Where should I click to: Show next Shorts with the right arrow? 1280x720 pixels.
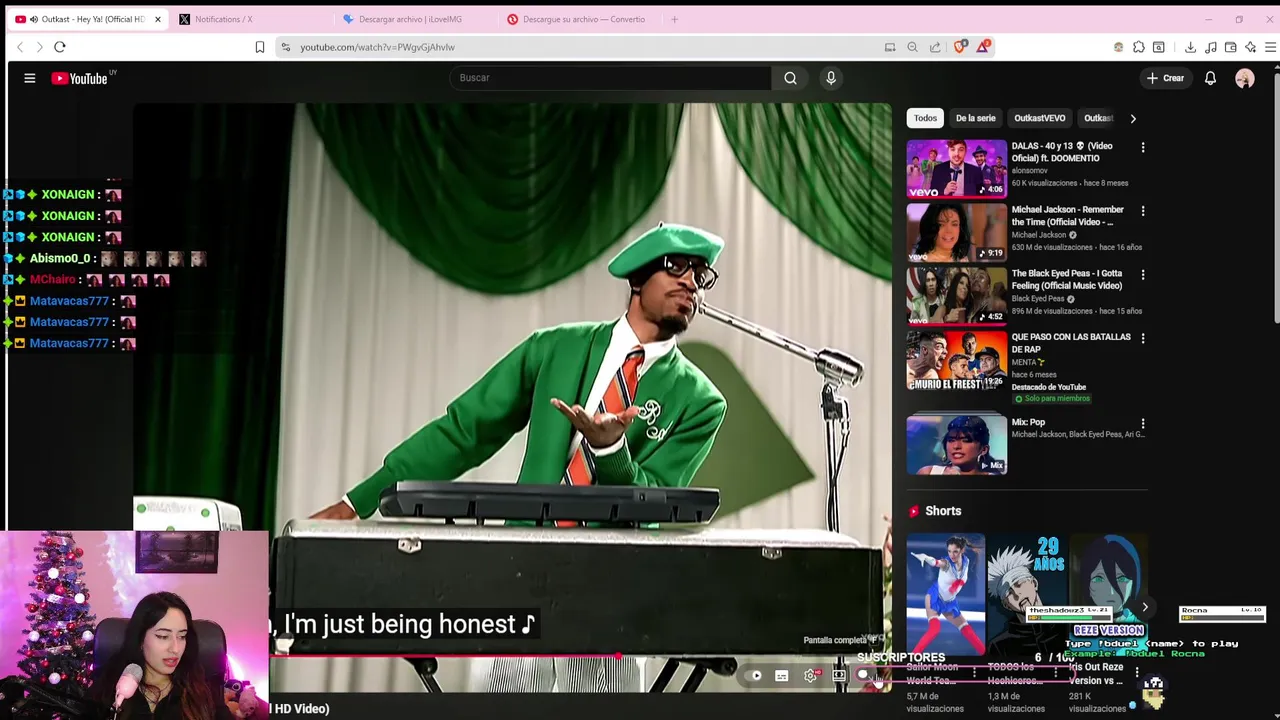click(1145, 607)
